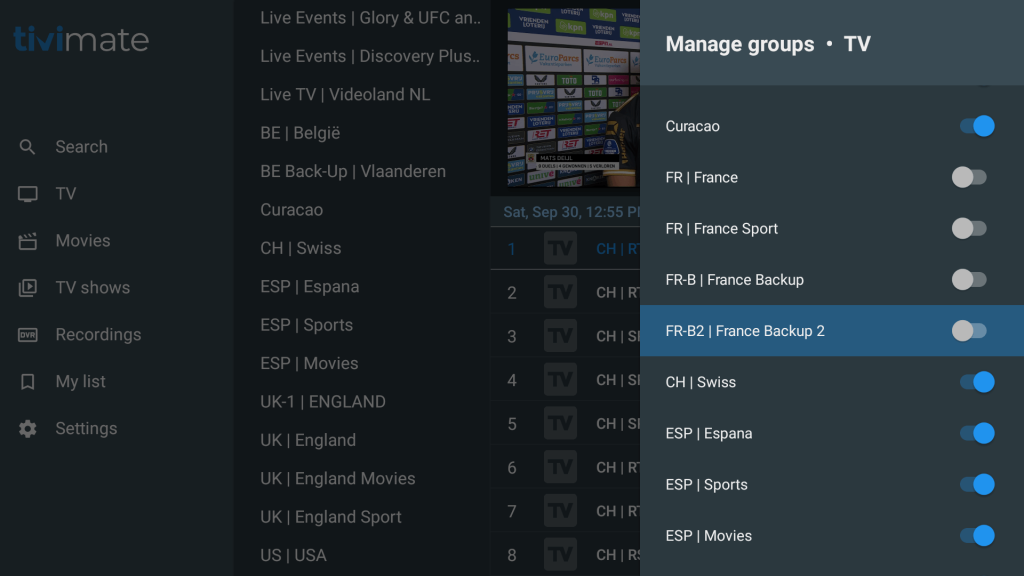
Task: Select BE | België group in list
Action: click(300, 133)
